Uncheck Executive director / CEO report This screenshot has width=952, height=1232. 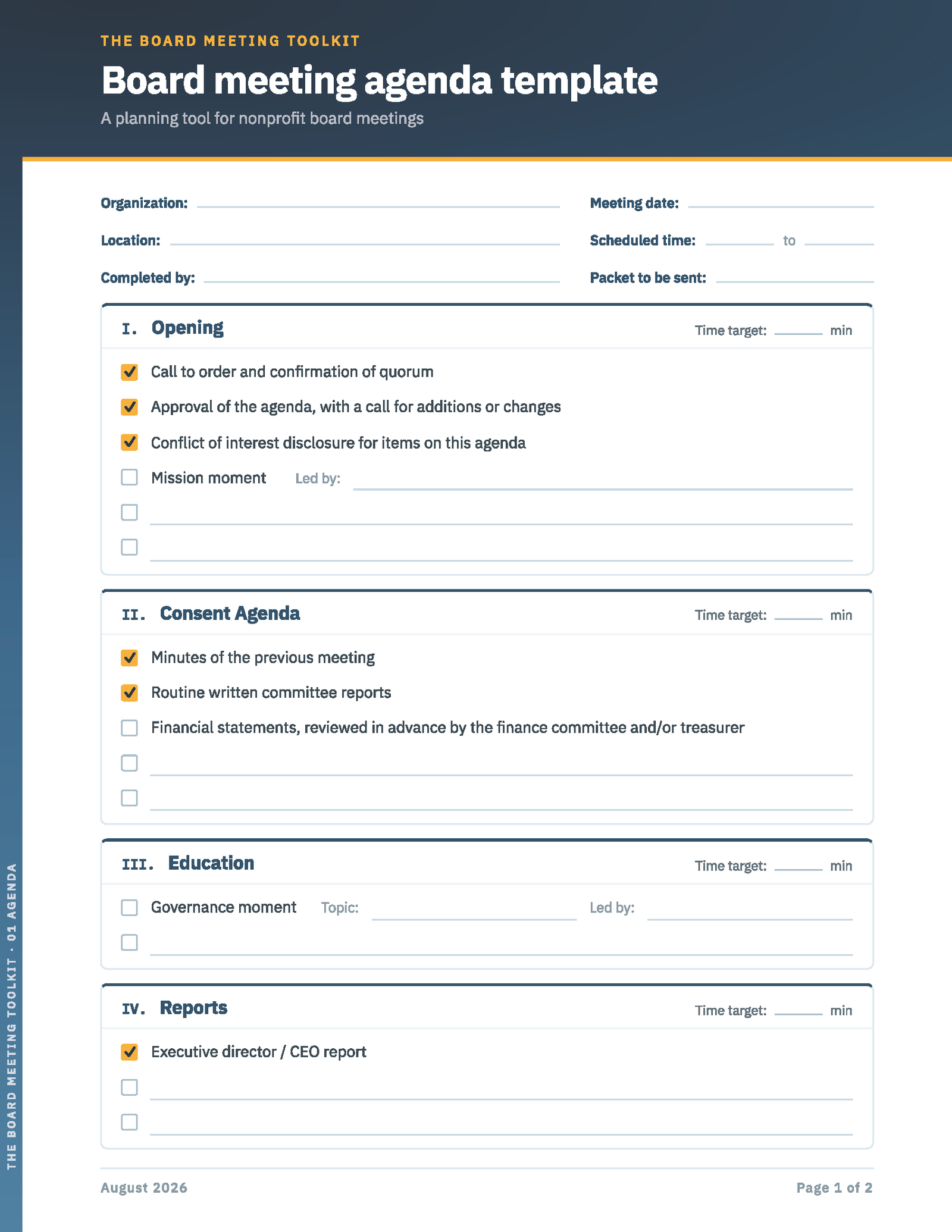point(129,1052)
